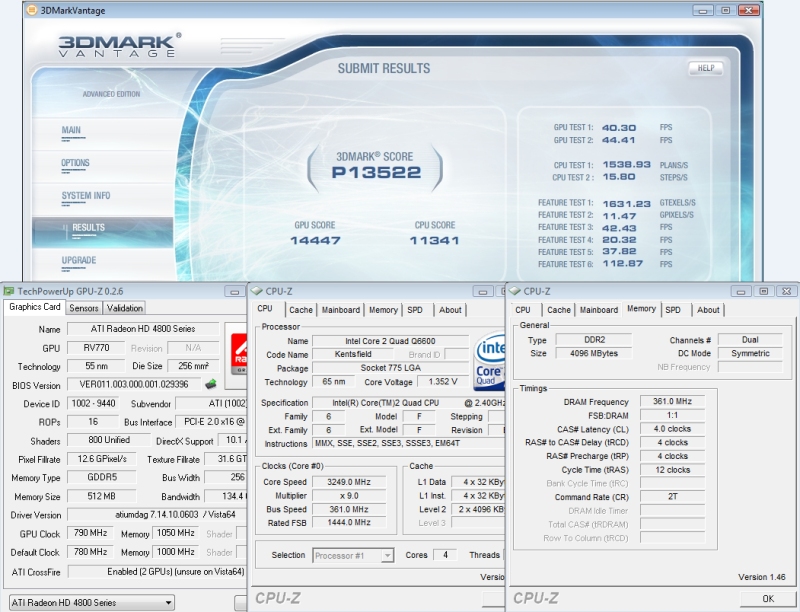This screenshot has width=800, height=612.
Task: Select Cache tab in middle CPU-Z window
Action: 301,310
